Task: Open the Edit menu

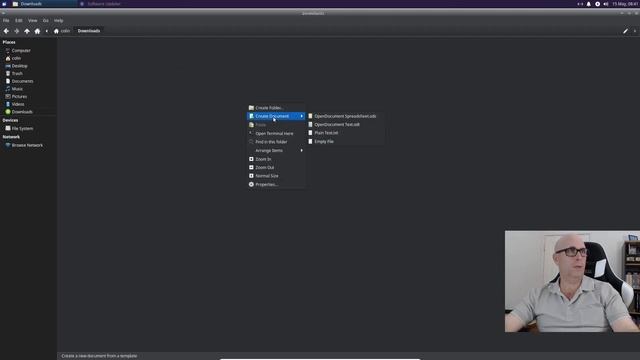Action: 19,20
